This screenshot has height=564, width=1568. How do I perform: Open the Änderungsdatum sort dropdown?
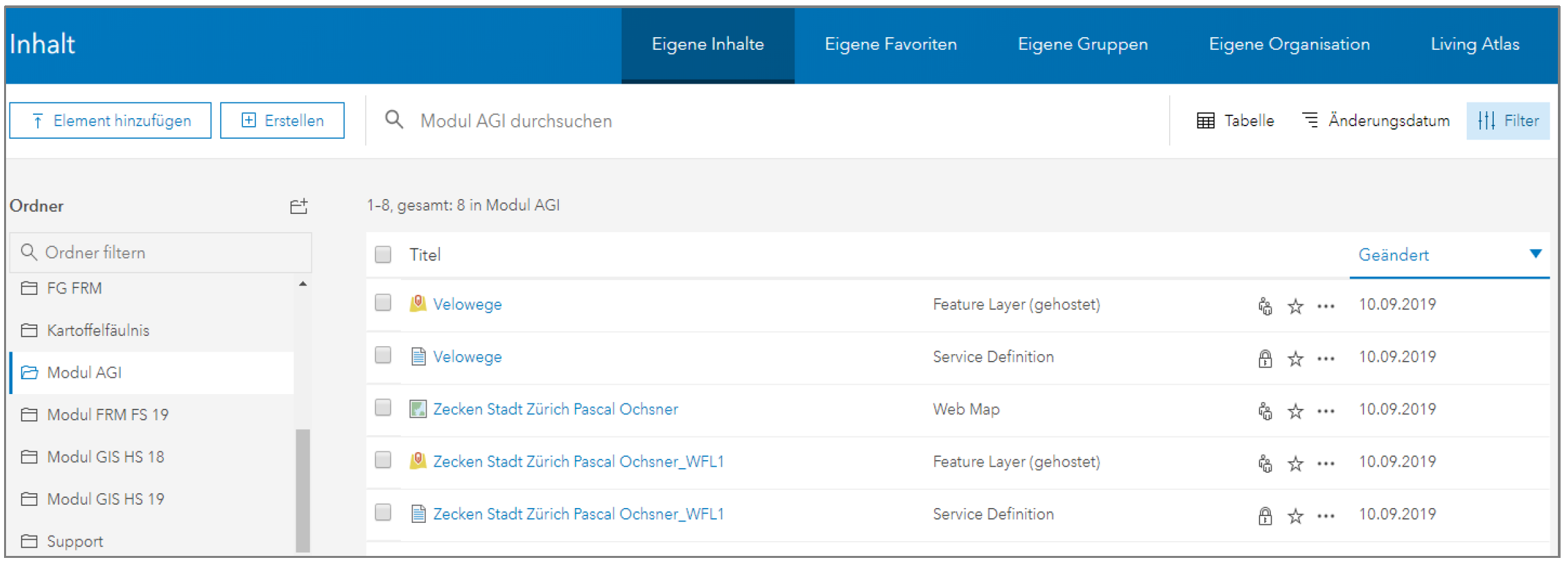click(1376, 121)
